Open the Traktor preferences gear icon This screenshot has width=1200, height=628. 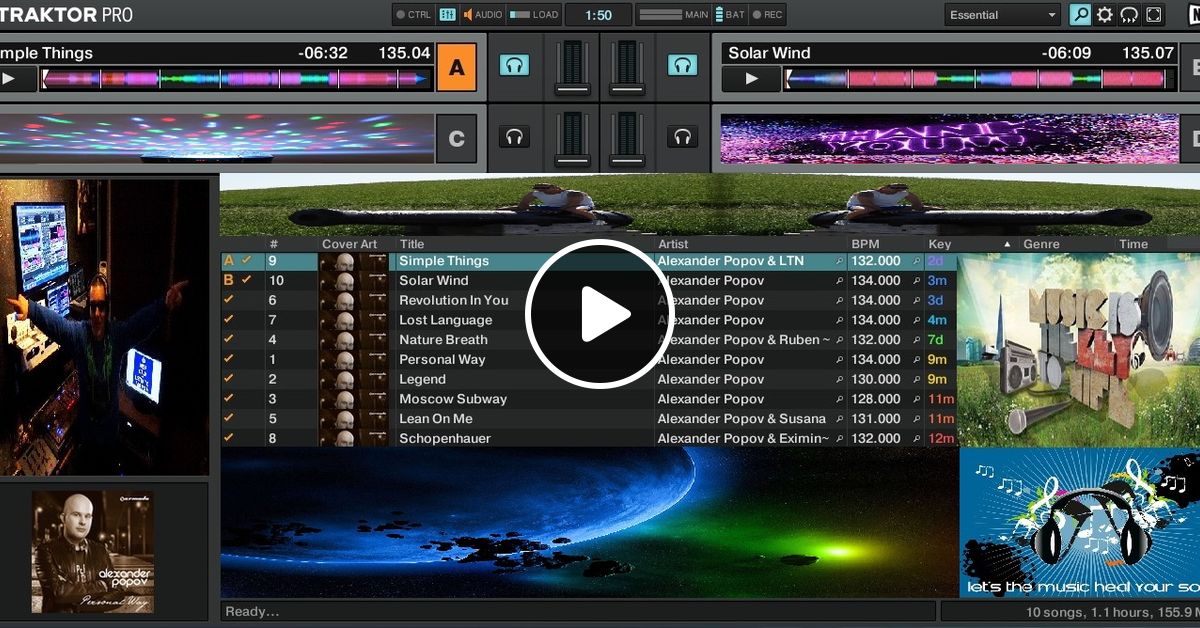(1104, 14)
